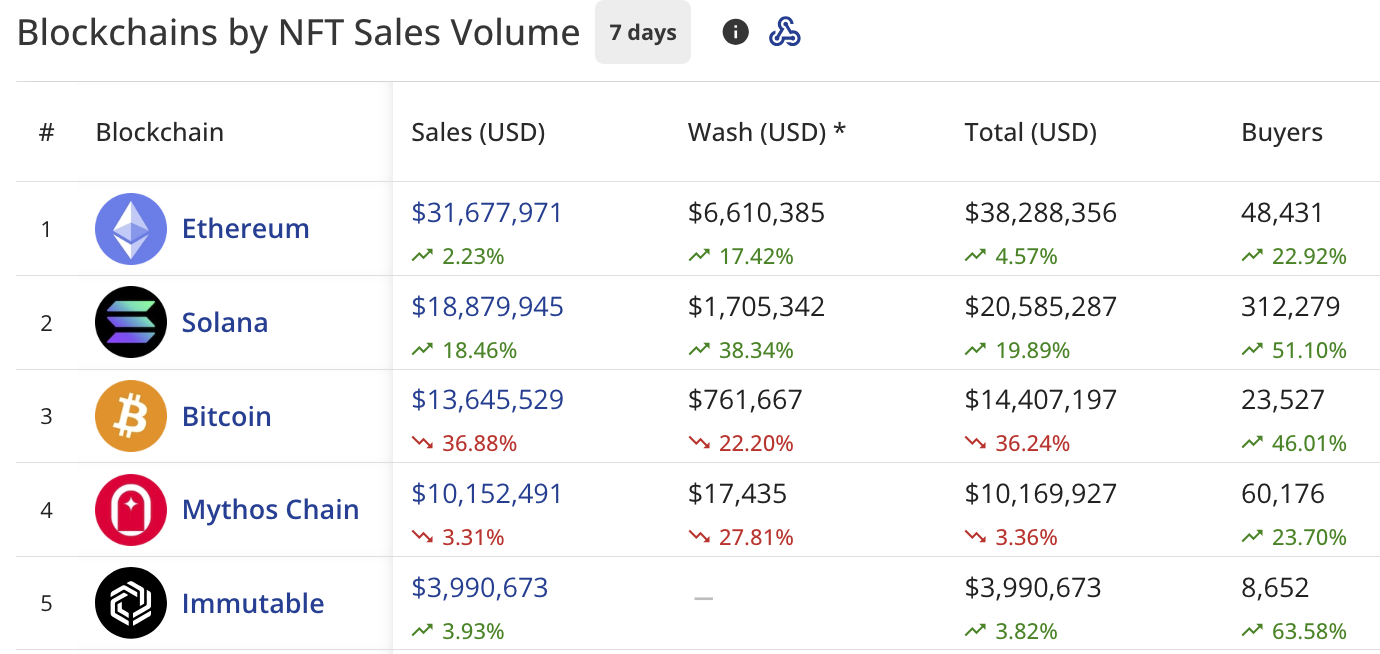Sort by the Total (USD) column header
Screen dimensions: 1380x654
coord(1031,133)
